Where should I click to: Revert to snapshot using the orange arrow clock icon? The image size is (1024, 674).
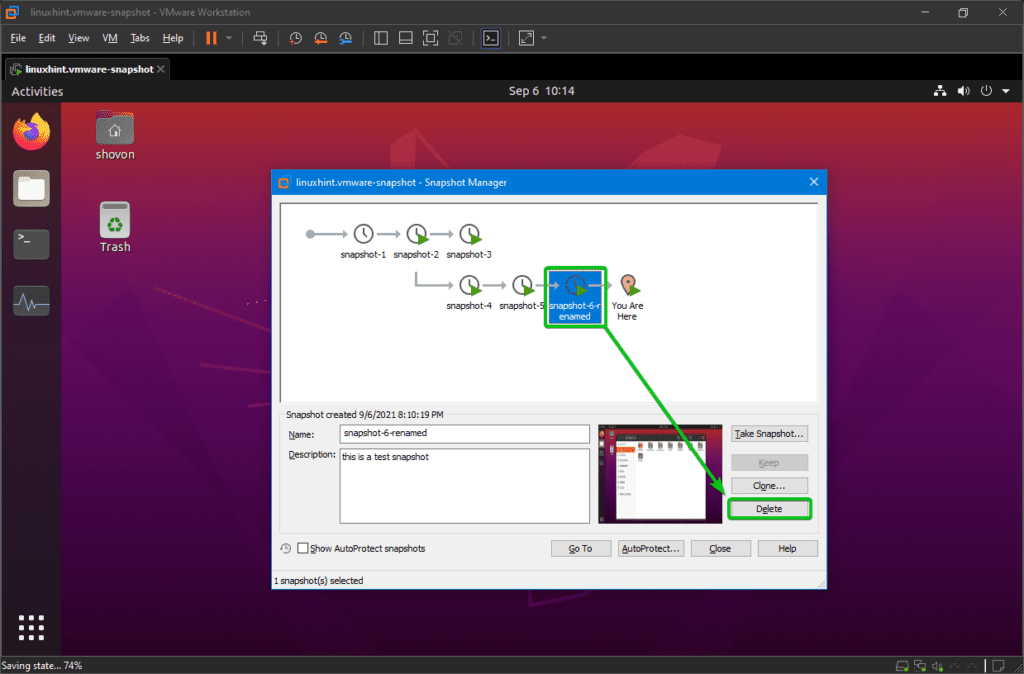click(320, 38)
